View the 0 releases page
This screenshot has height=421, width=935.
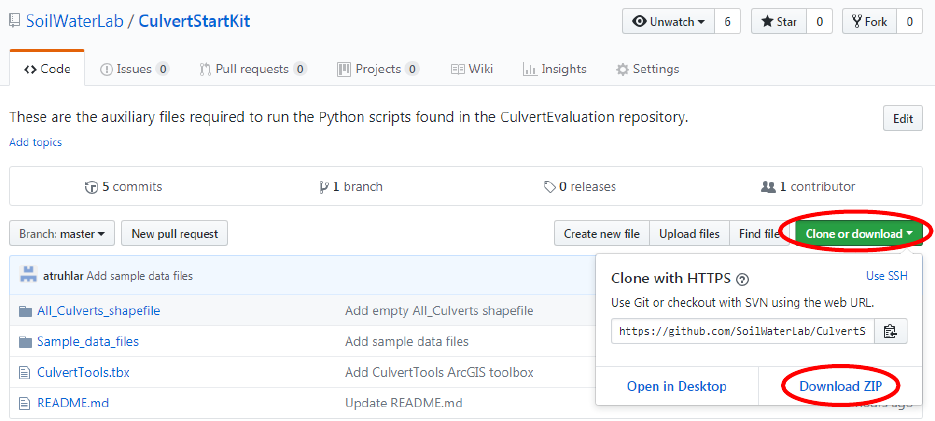click(580, 187)
